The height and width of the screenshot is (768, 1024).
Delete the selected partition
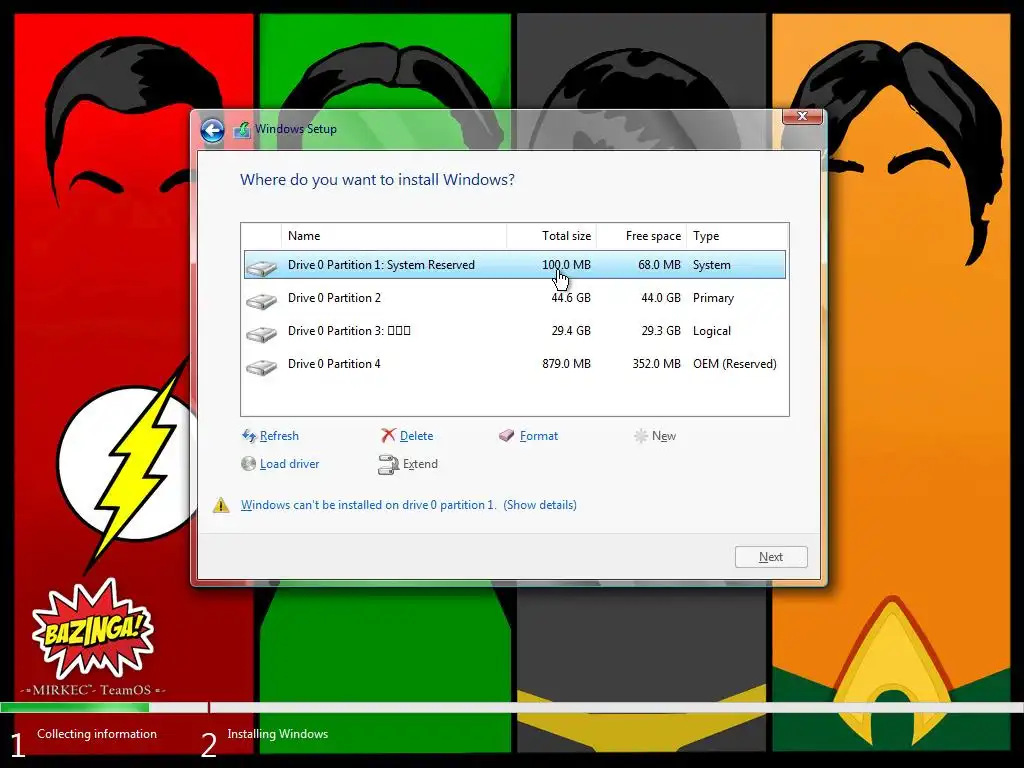coord(416,436)
